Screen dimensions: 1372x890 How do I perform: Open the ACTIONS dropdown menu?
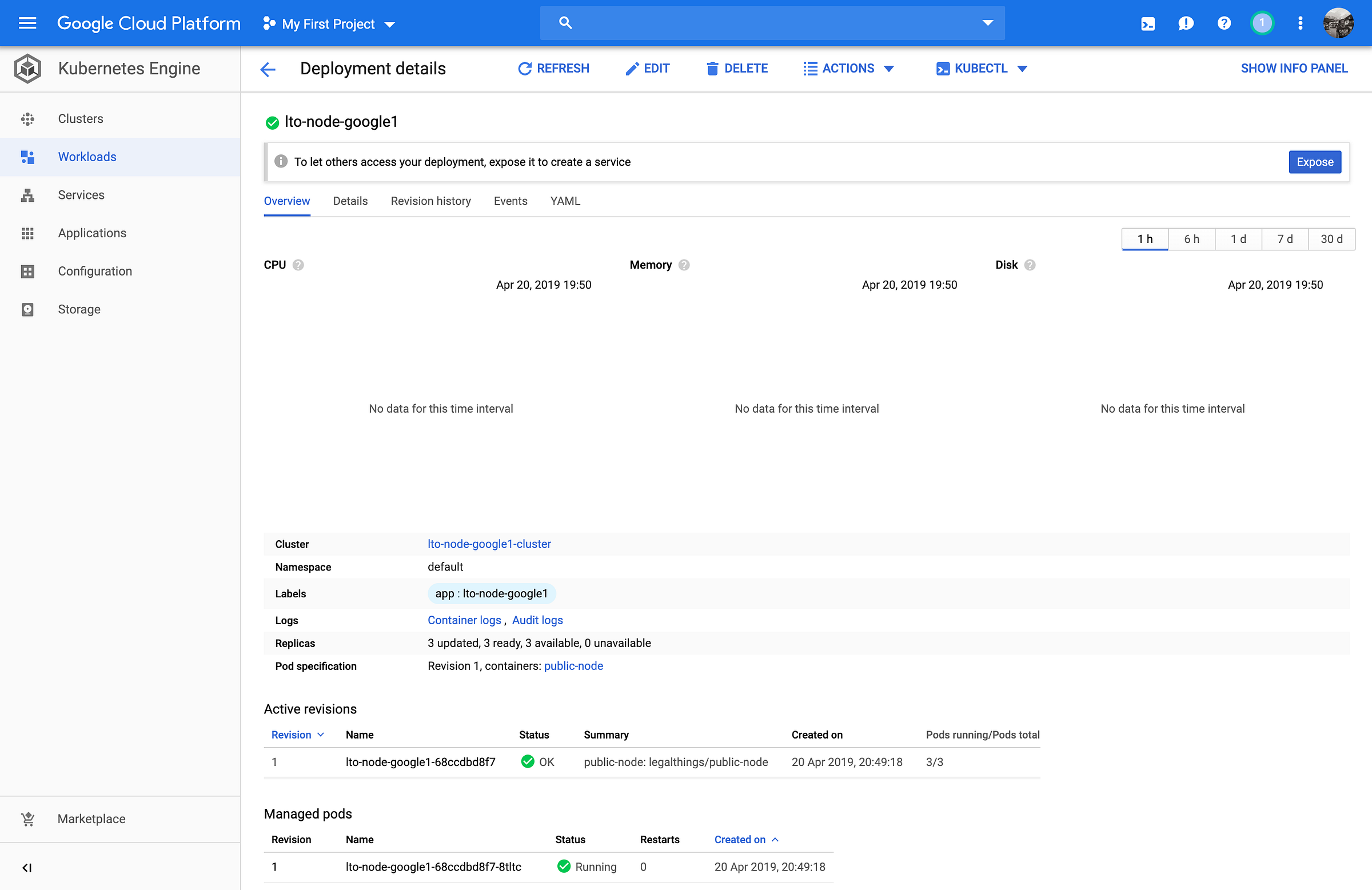click(x=848, y=69)
